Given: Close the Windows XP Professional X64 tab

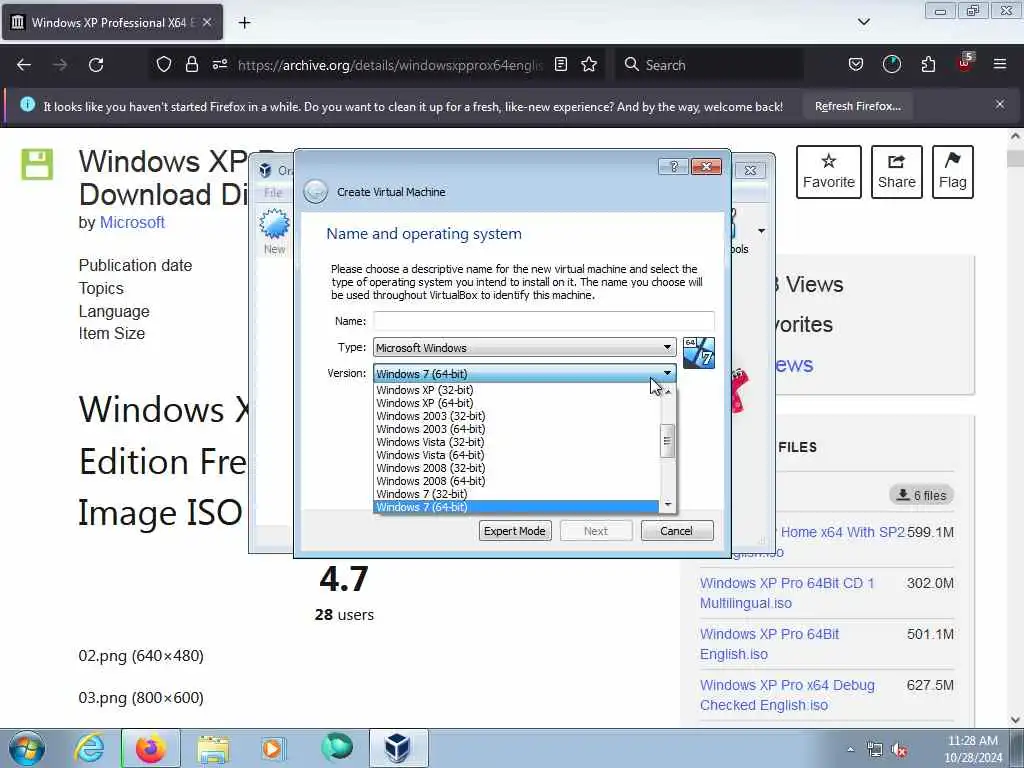Looking at the screenshot, I should click(x=206, y=23).
